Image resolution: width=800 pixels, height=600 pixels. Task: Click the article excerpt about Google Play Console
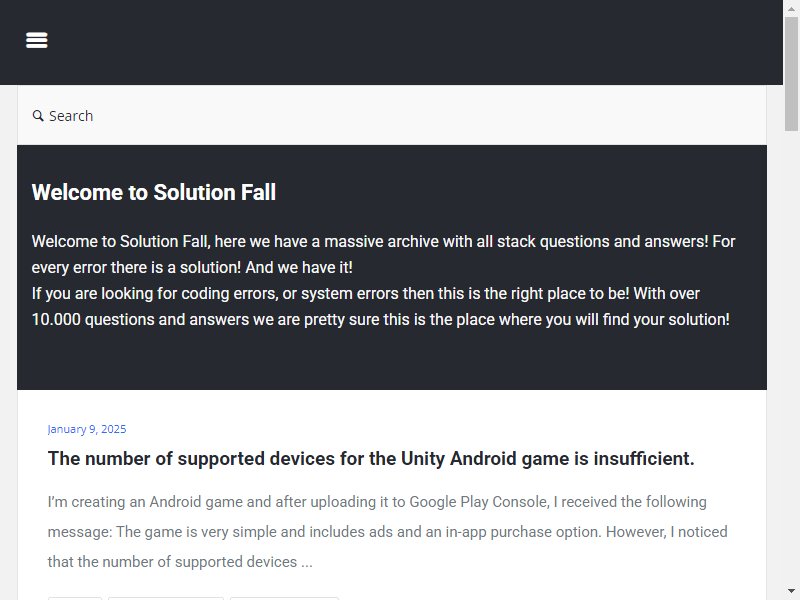click(388, 532)
